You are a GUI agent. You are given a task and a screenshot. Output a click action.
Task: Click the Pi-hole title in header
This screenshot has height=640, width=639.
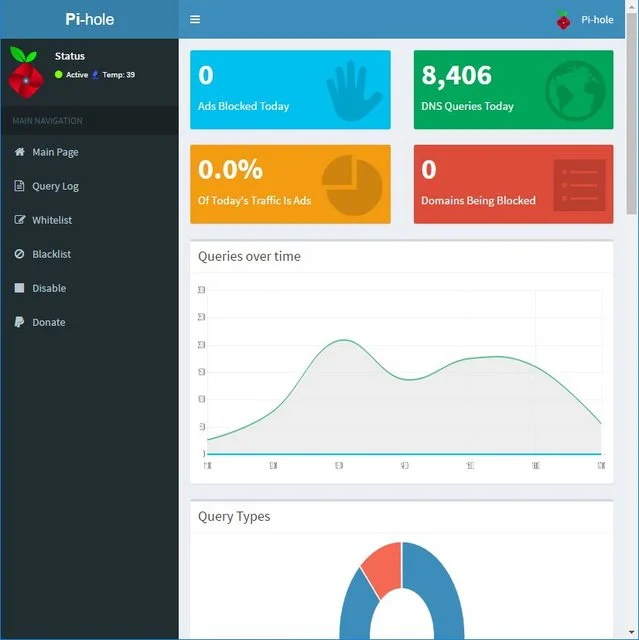(x=90, y=19)
